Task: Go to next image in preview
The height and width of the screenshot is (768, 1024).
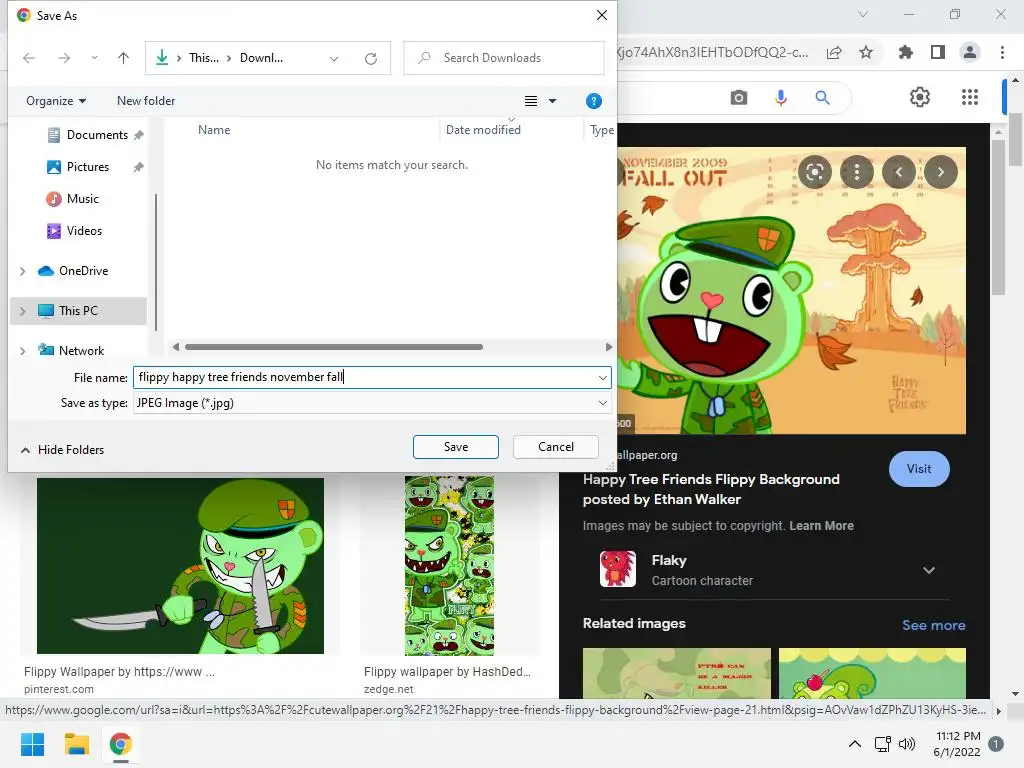Action: (x=940, y=172)
